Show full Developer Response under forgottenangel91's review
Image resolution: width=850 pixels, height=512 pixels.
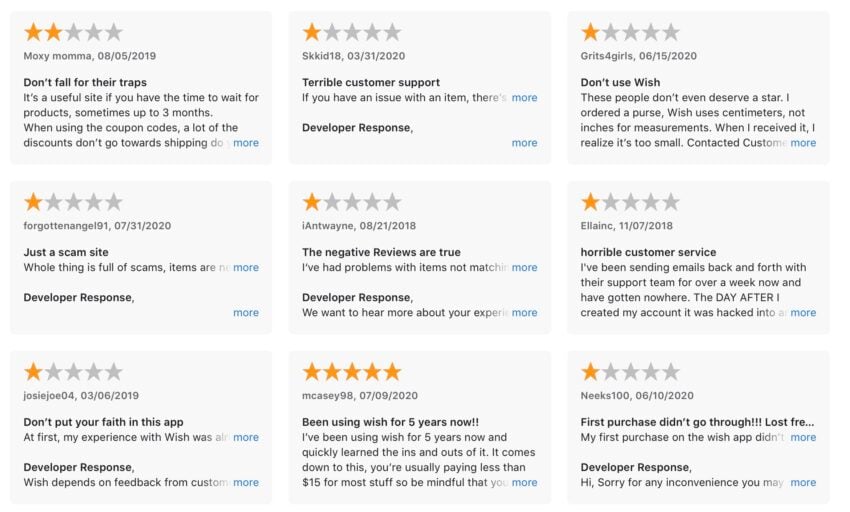click(x=246, y=313)
